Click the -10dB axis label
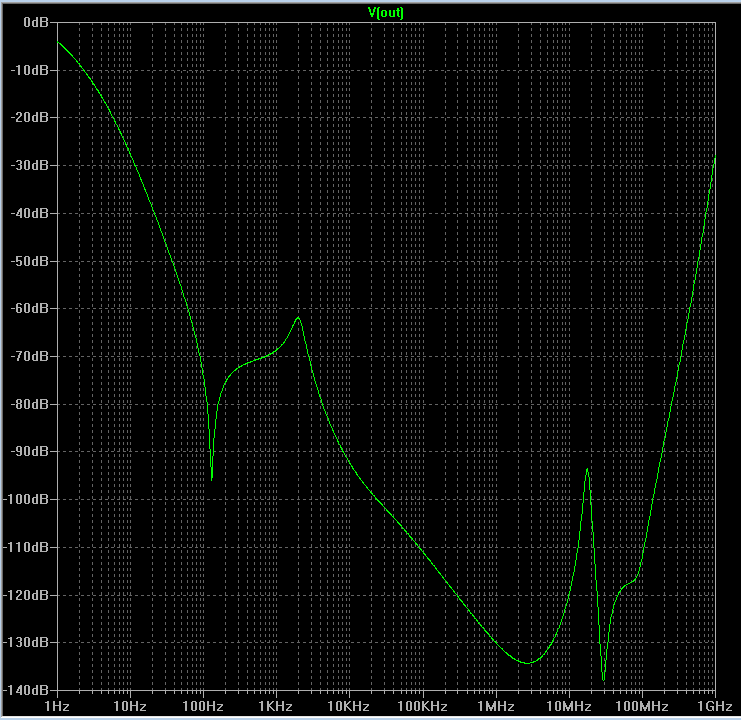Viewport: 741px width, 720px height. (30, 70)
